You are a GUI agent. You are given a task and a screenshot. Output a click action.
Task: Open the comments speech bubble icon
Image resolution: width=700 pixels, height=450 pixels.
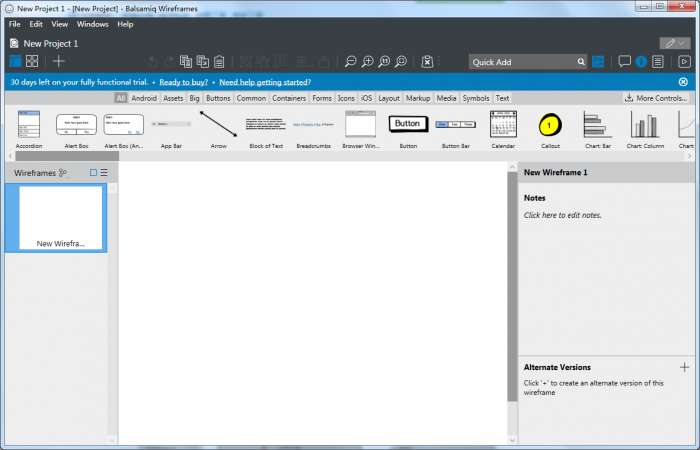[624, 61]
